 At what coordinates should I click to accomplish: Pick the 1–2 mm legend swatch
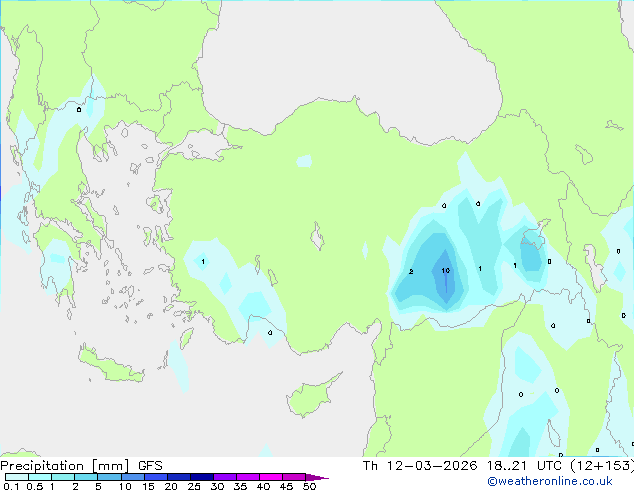click(x=63, y=477)
